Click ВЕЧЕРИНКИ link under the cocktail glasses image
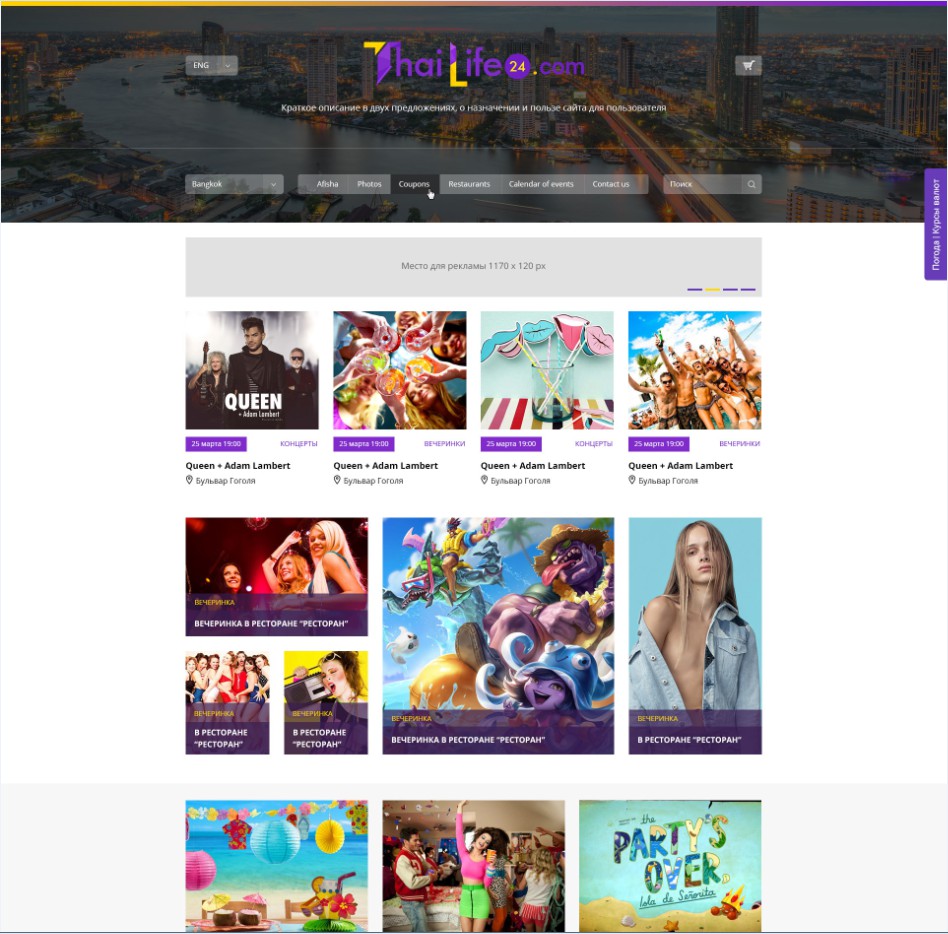 [444, 444]
